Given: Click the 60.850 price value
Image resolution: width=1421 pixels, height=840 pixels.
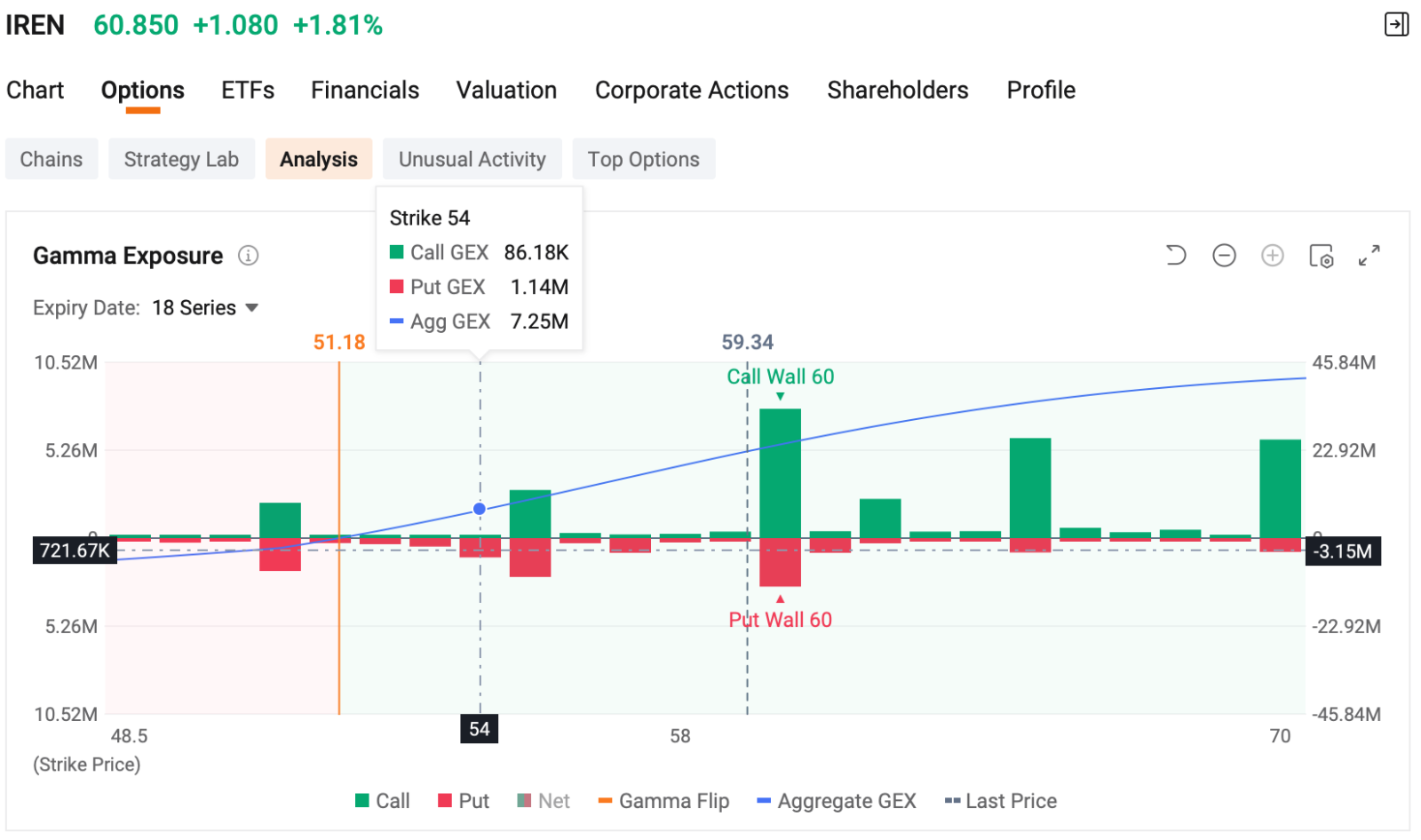Looking at the screenshot, I should click(136, 25).
